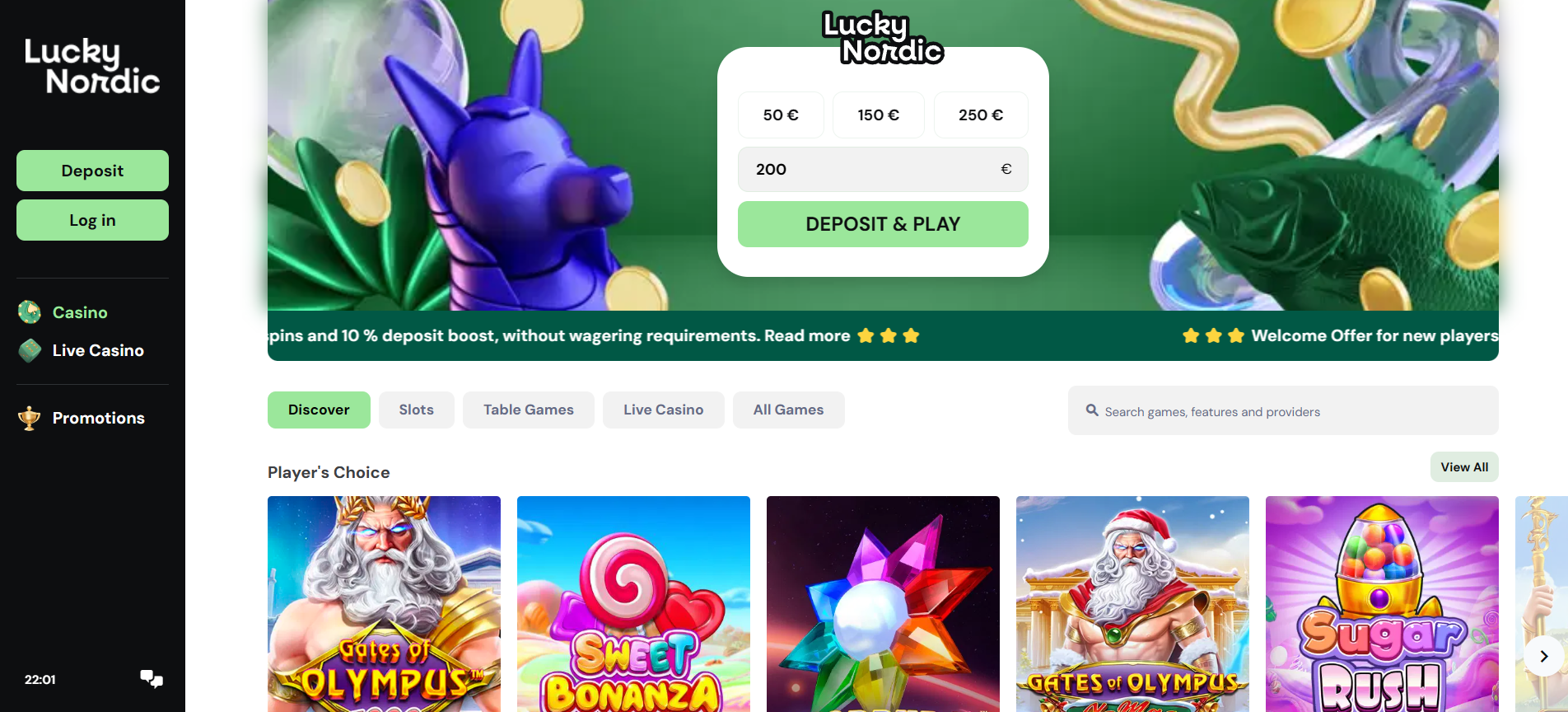The width and height of the screenshot is (1568, 712).
Task: Advance game carousel with the right arrow
Action: [x=1544, y=656]
